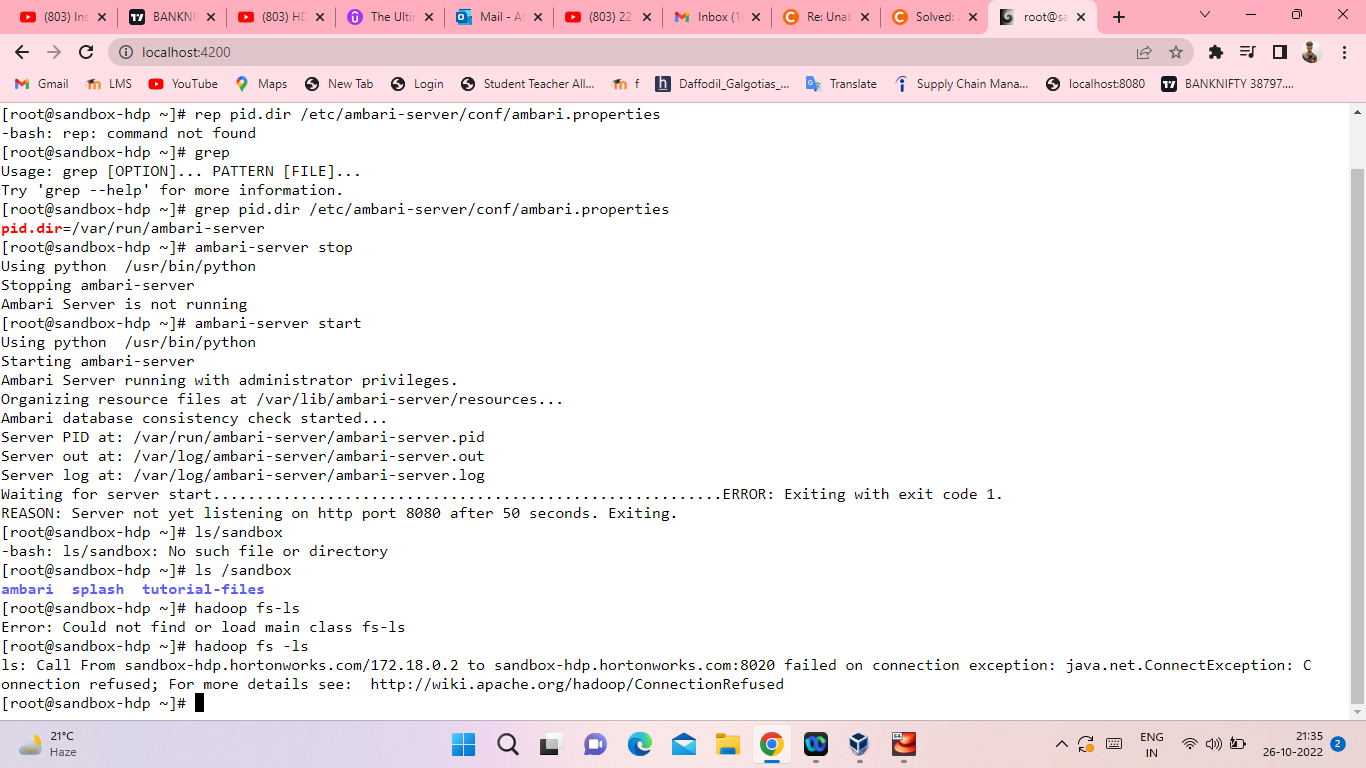This screenshot has width=1366, height=768.
Task: Open the Extensions puzzle icon
Action: (x=1216, y=51)
